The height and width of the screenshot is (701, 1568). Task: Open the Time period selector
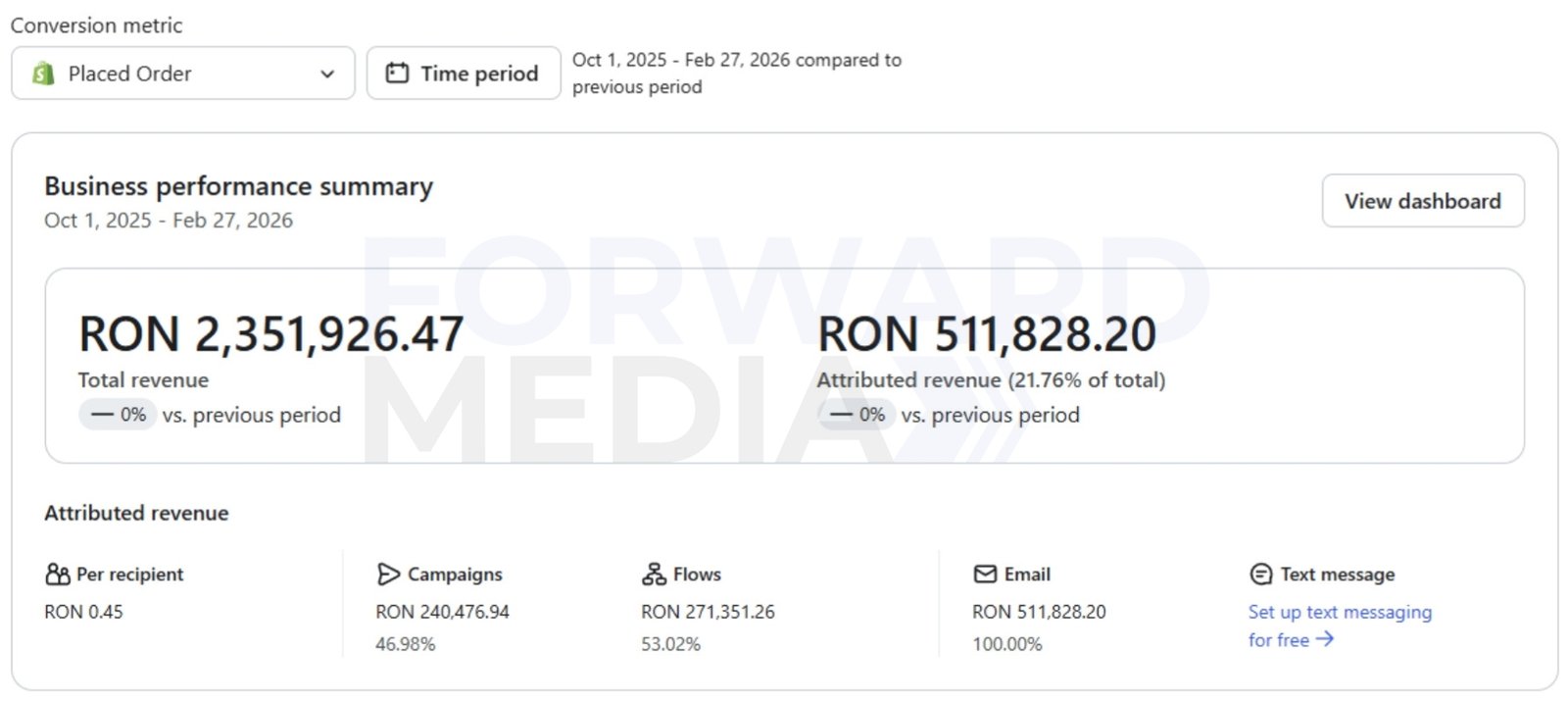tap(464, 74)
